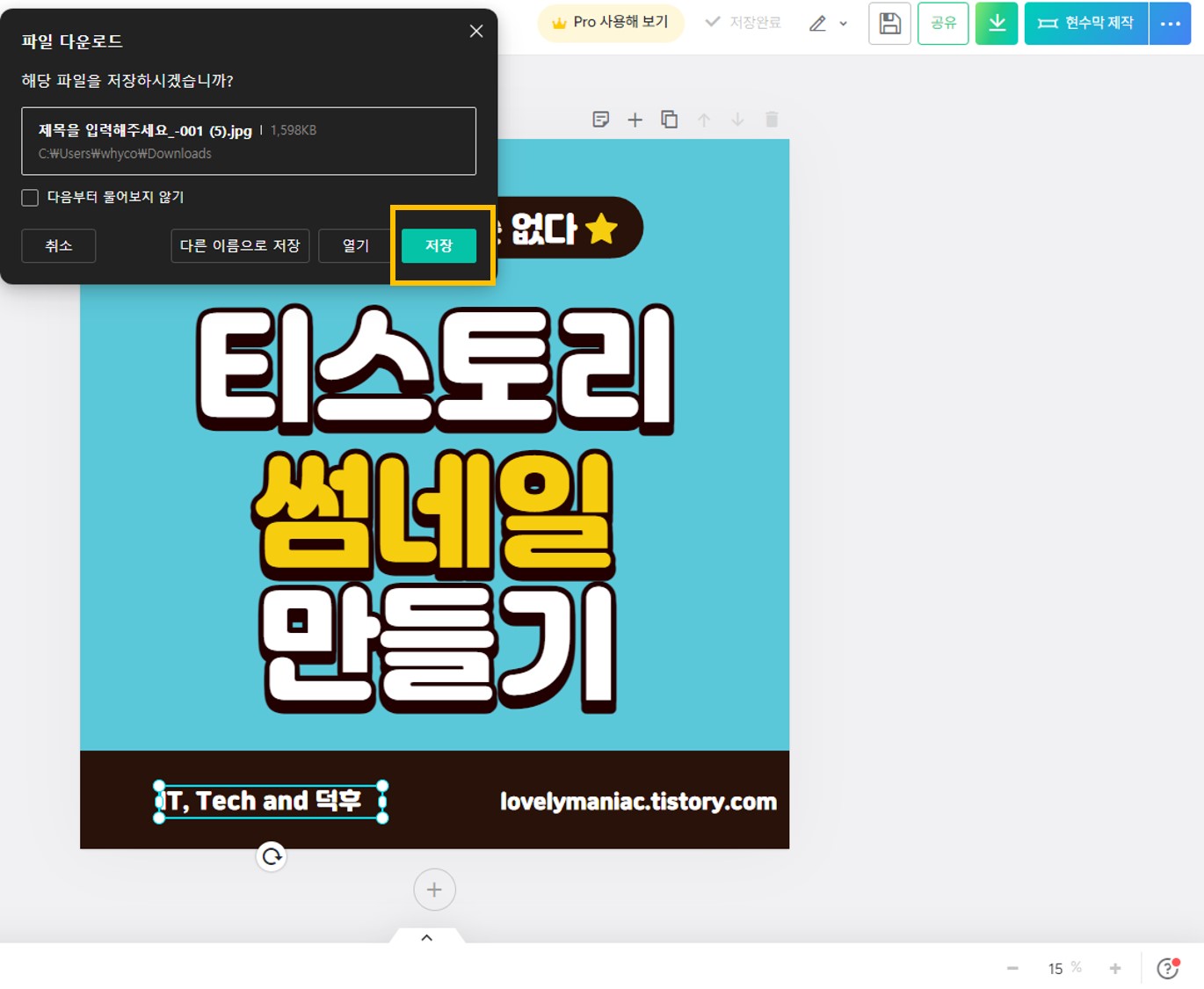Click the circular add page button
1204x989 pixels.
point(434,890)
